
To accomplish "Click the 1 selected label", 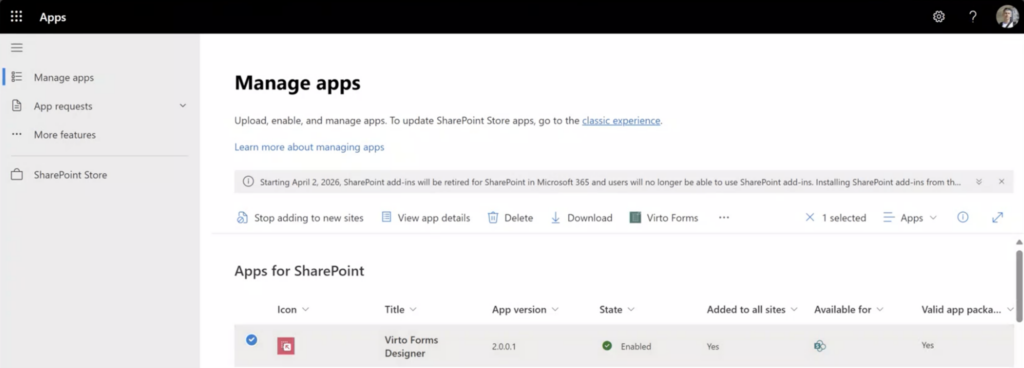I will click(844, 218).
